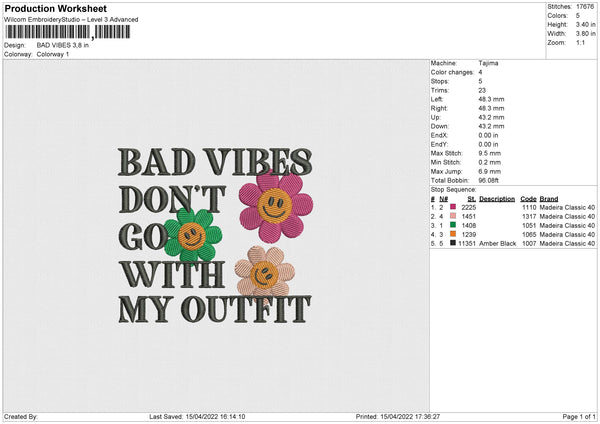The image size is (600, 424).
Task: Click the orange color swatch in stop 4
Action: (453, 234)
